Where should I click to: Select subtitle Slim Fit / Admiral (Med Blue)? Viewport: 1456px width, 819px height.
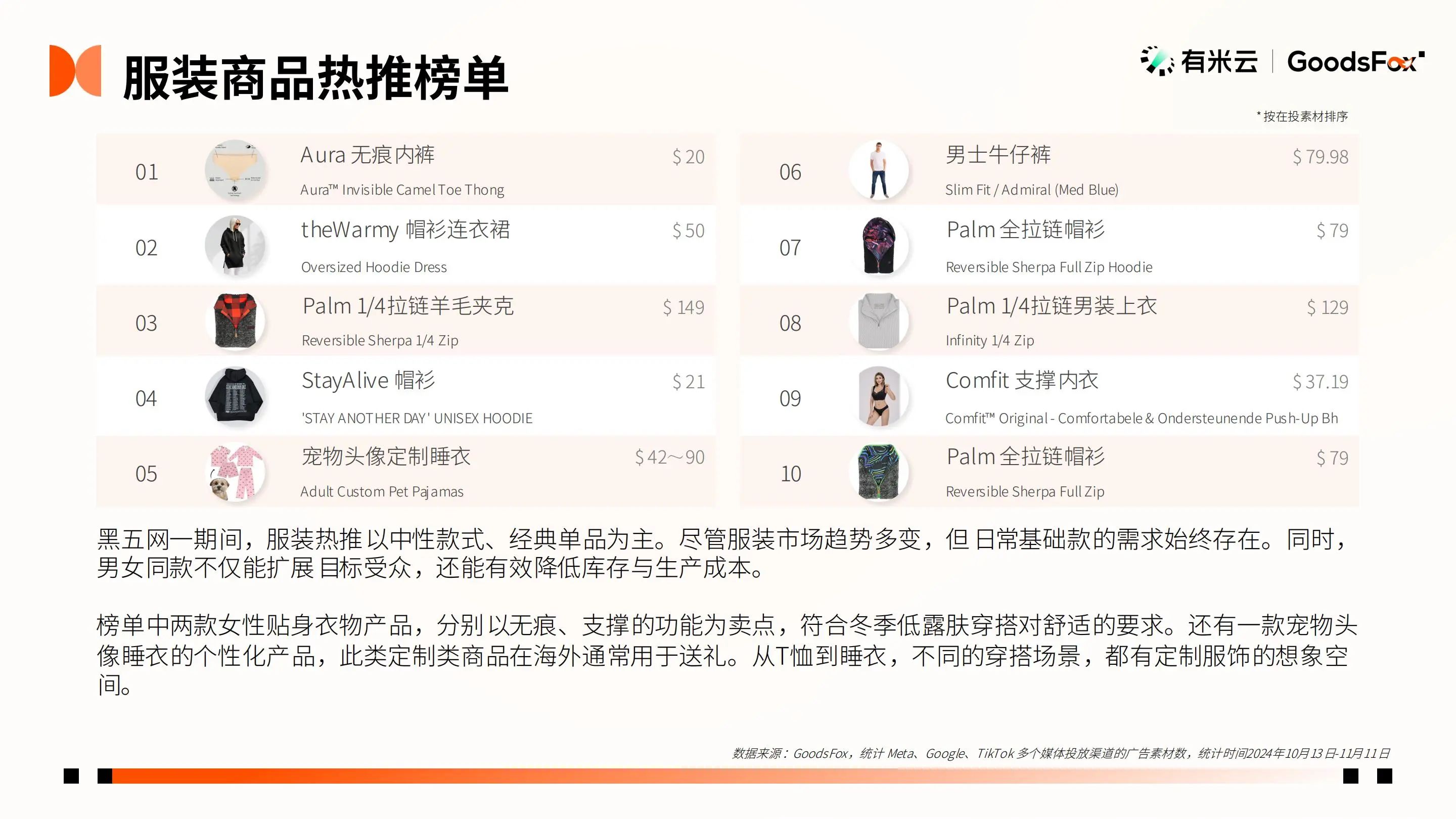click(1032, 190)
